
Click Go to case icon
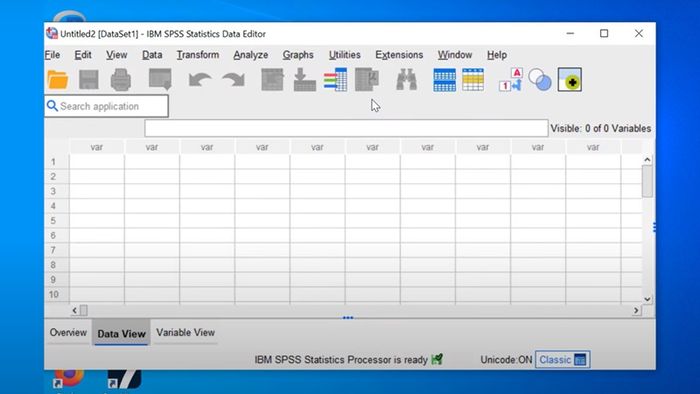point(272,80)
